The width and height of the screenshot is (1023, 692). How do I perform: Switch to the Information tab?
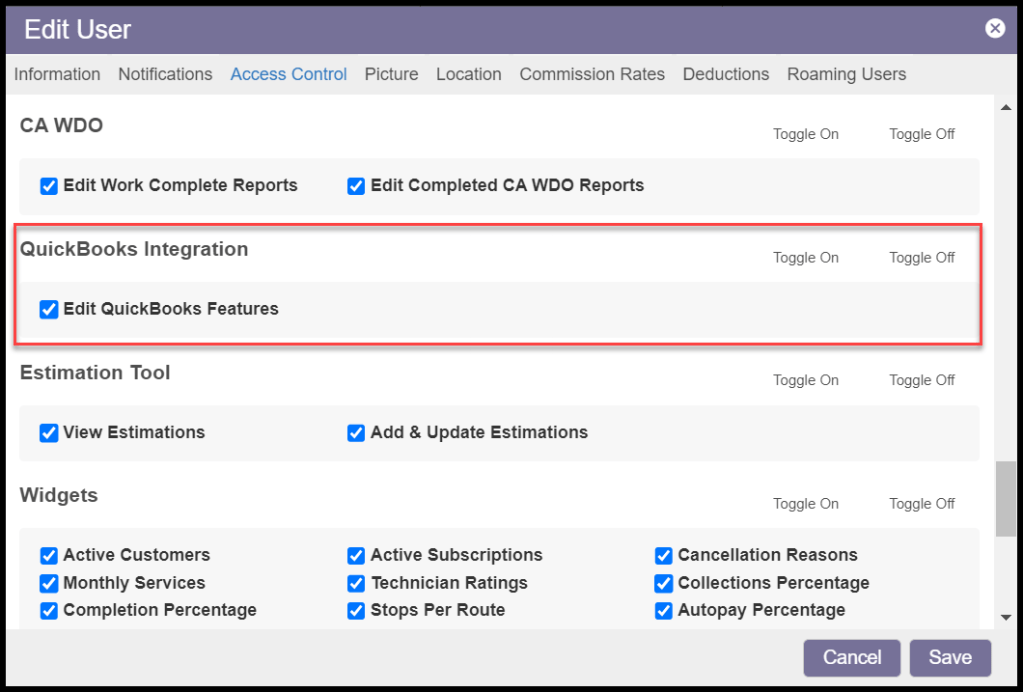(x=57, y=74)
